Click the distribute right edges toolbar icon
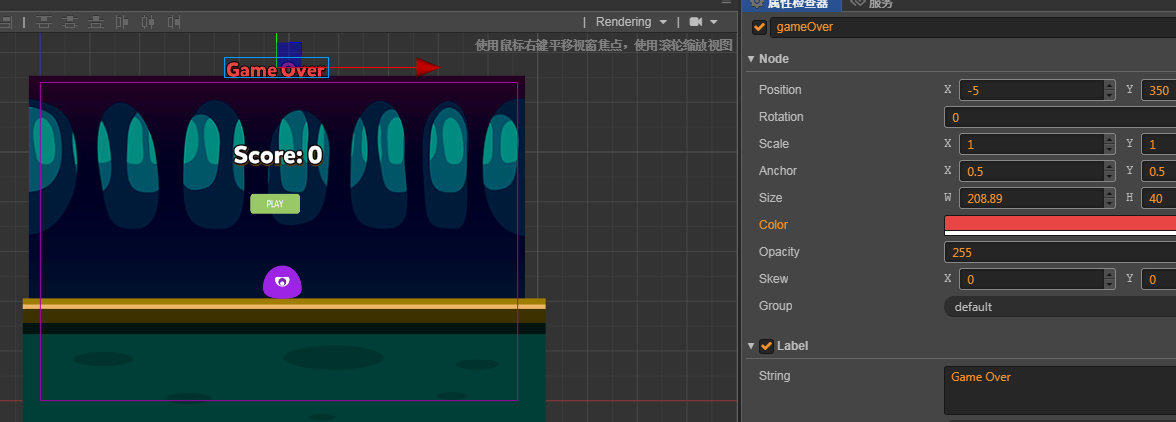The height and width of the screenshot is (422, 1176). tap(174, 22)
